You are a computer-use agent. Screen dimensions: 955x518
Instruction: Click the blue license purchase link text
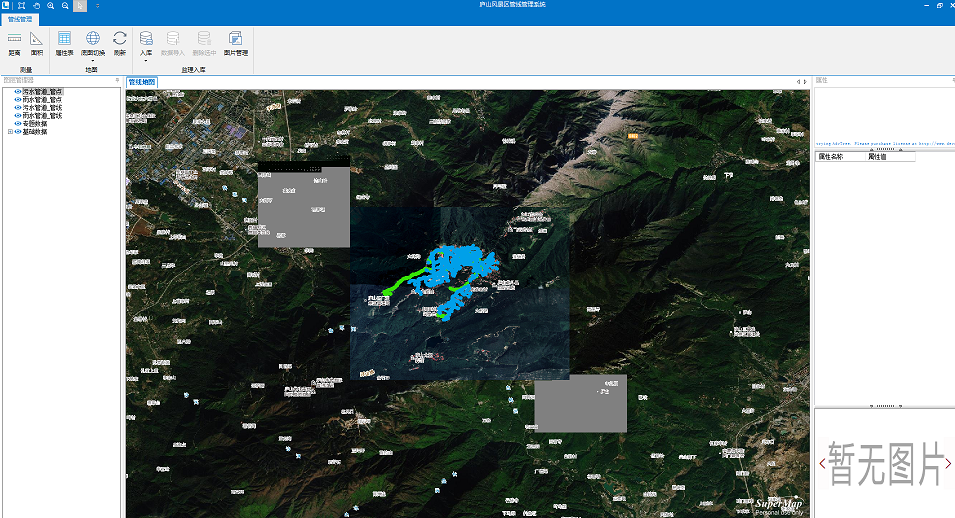(885, 144)
